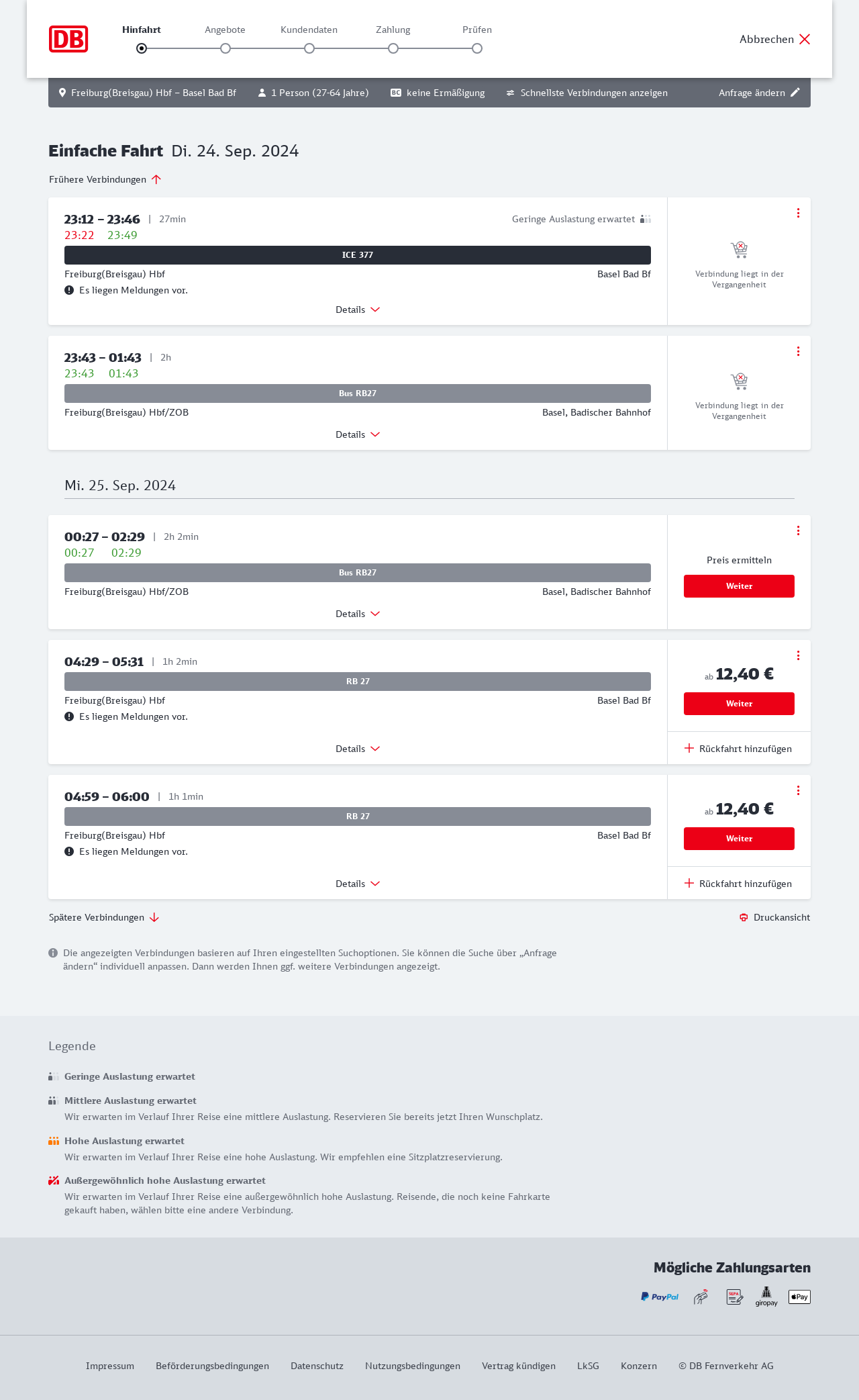Image resolution: width=859 pixels, height=1400 pixels.
Task: Open three-dot menu for 04:29 RB 27 connection
Action: tap(798, 655)
